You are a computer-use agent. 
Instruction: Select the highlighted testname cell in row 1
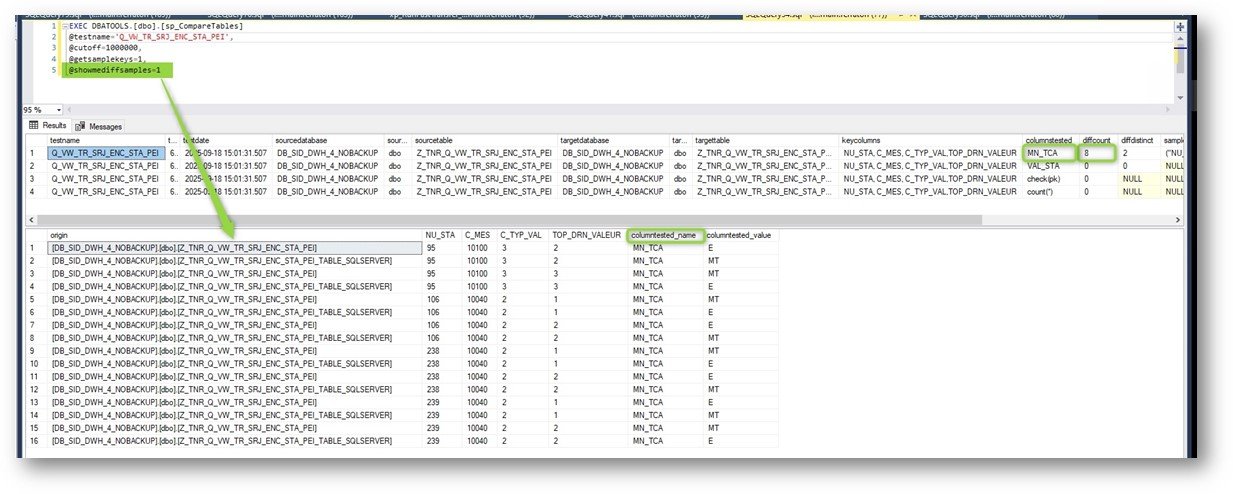[104, 153]
